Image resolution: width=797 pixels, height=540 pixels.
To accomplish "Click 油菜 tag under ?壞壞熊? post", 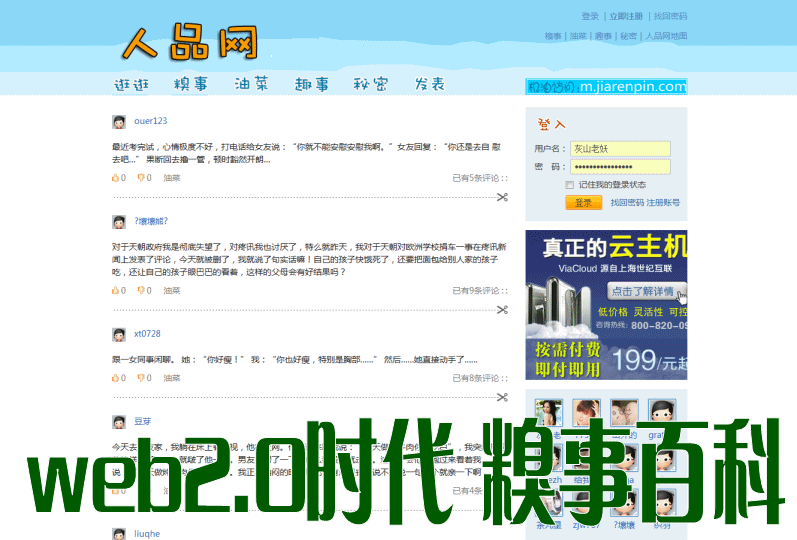I will click(172, 291).
